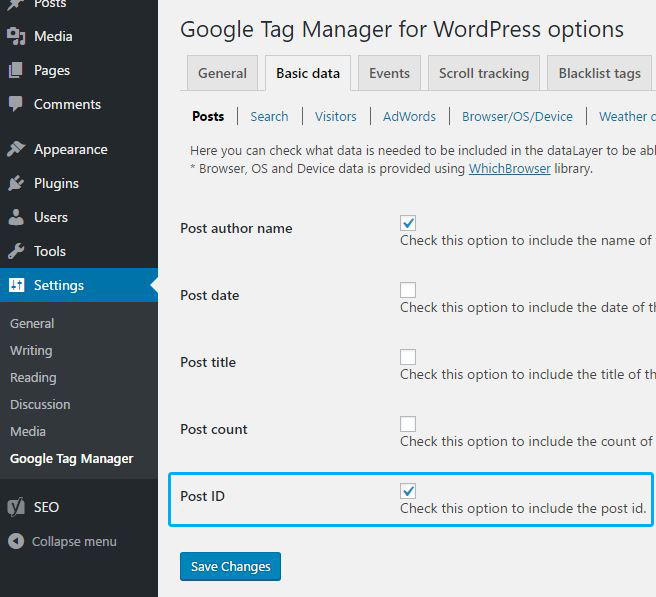
Task: Go to the Search sub-section
Action: [x=269, y=116]
